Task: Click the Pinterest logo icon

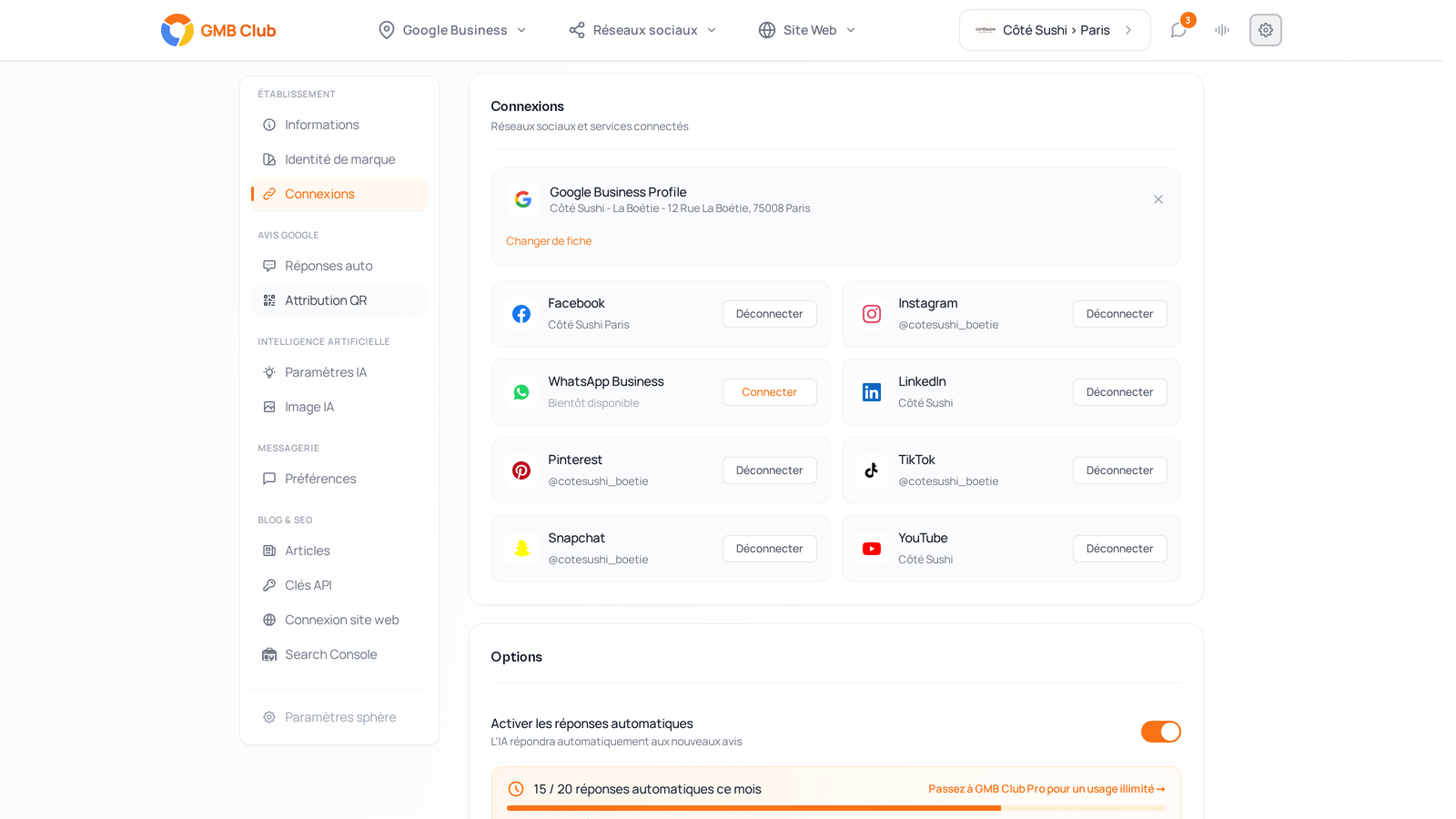Action: pos(521,470)
